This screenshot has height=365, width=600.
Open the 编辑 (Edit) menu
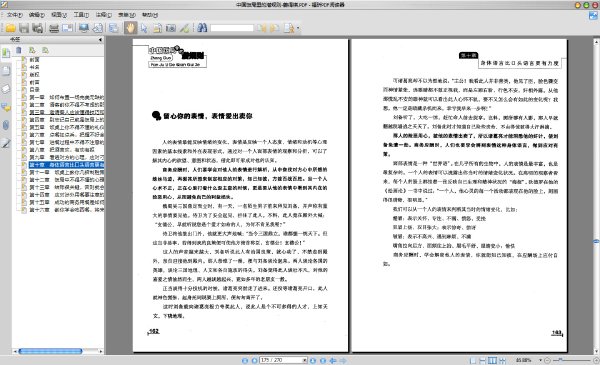click(37, 15)
